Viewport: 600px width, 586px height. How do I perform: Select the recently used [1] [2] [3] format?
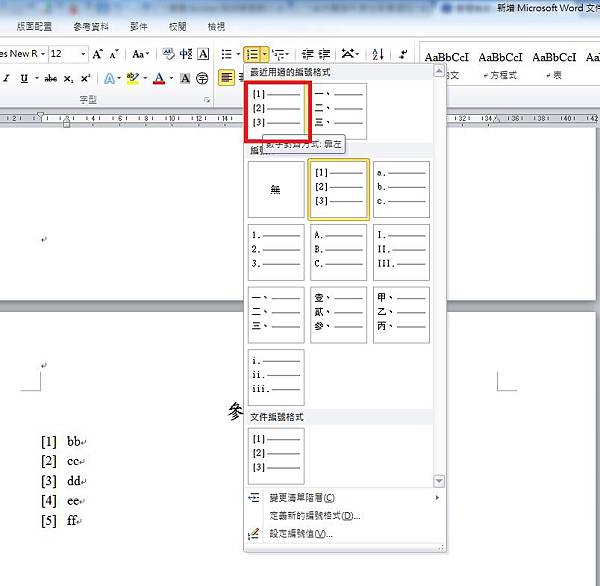pos(276,111)
